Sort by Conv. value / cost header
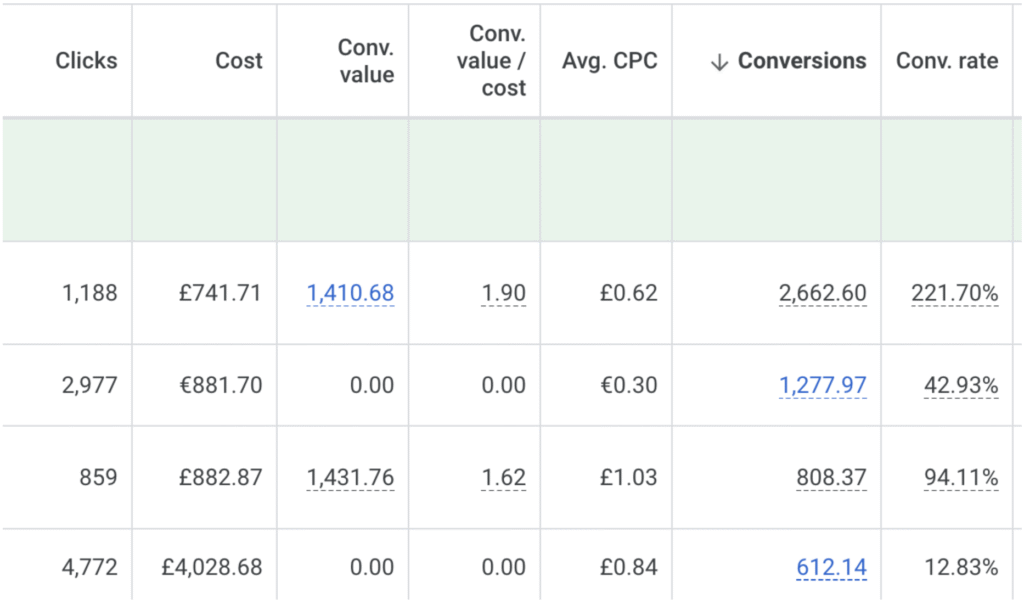This screenshot has height=604, width=1024. [491, 61]
